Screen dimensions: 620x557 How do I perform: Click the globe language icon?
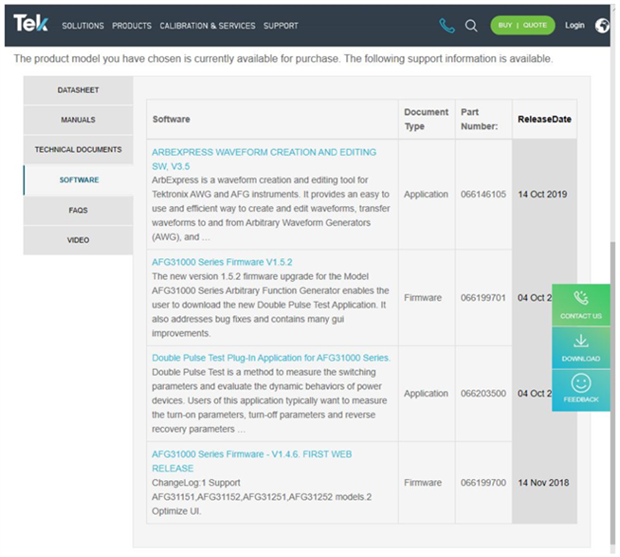[x=603, y=26]
